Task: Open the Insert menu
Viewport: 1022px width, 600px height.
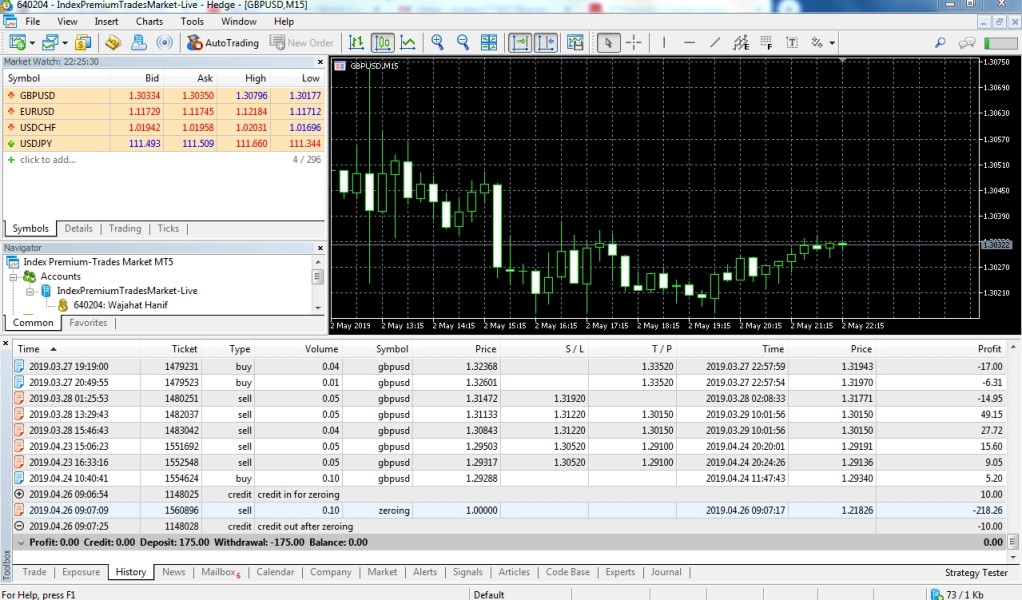Action: click(106, 21)
